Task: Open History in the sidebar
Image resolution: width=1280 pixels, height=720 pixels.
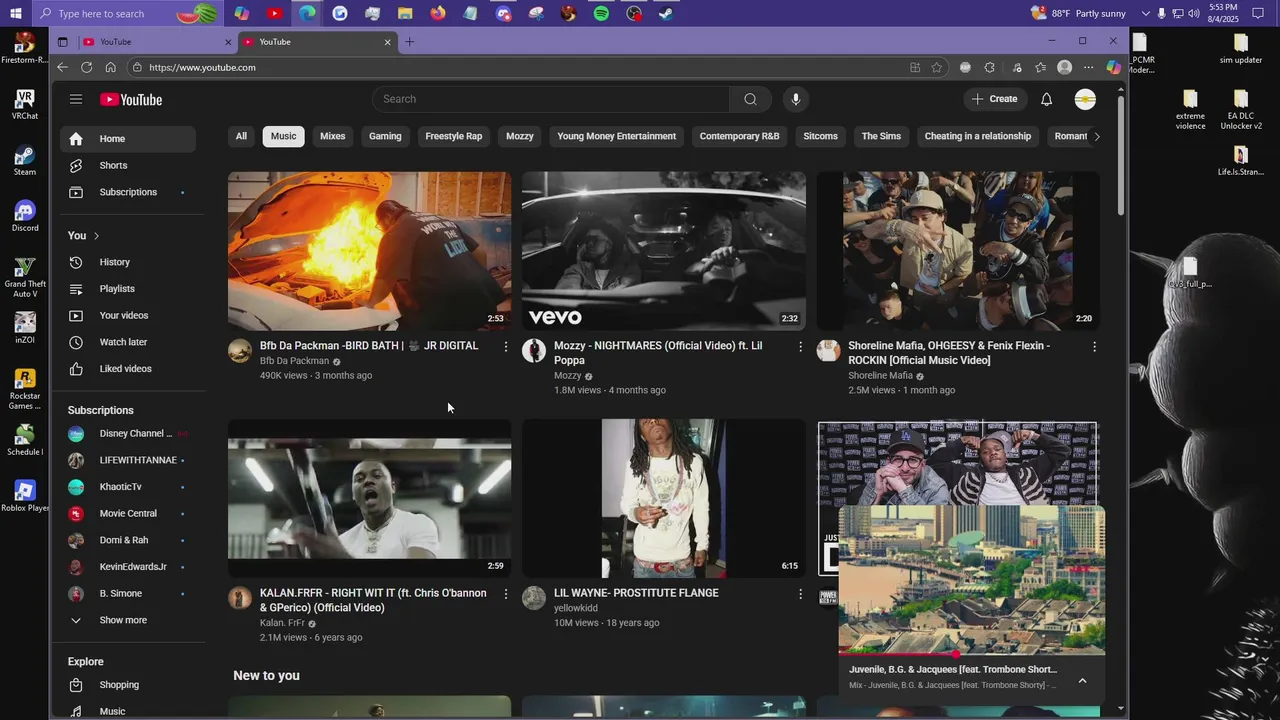Action: point(128,262)
